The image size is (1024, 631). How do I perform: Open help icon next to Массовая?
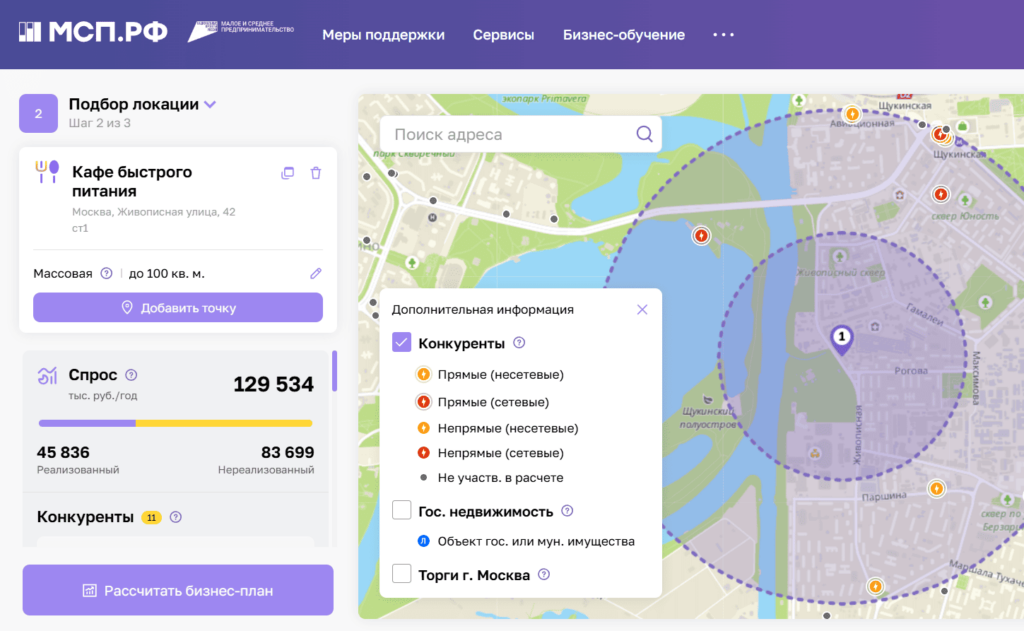(x=106, y=273)
